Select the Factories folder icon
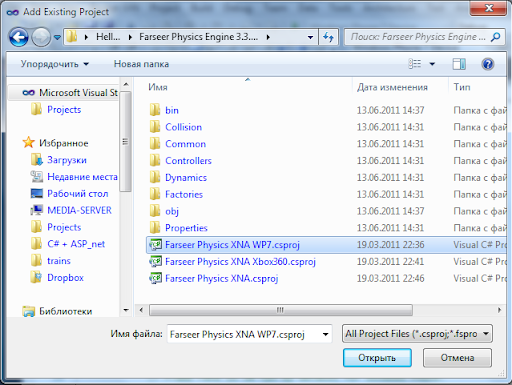This screenshot has height=385, width=512. (155, 194)
